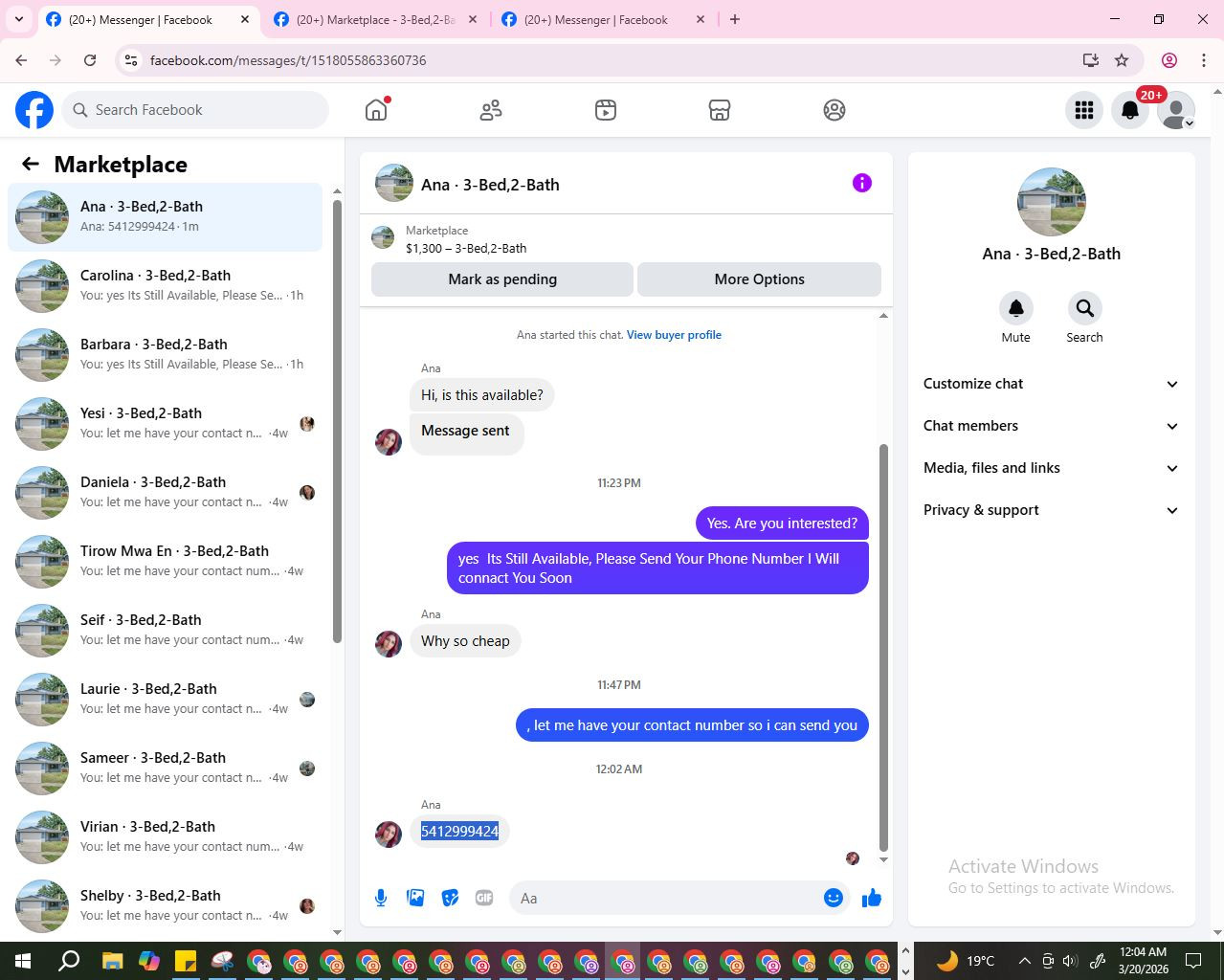Click the conversation list scrollbar
The width and height of the screenshot is (1224, 980).
337,421
